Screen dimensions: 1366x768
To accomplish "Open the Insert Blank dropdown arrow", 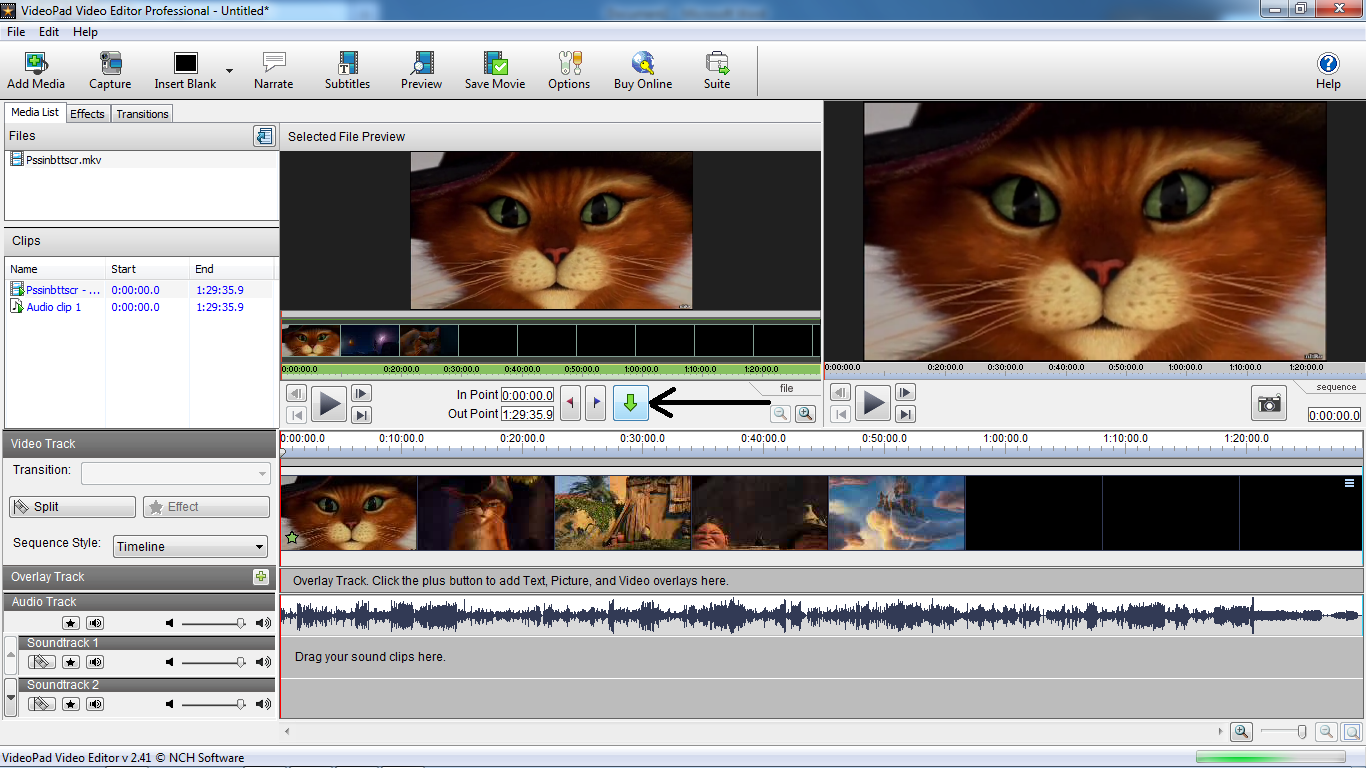I will click(229, 71).
